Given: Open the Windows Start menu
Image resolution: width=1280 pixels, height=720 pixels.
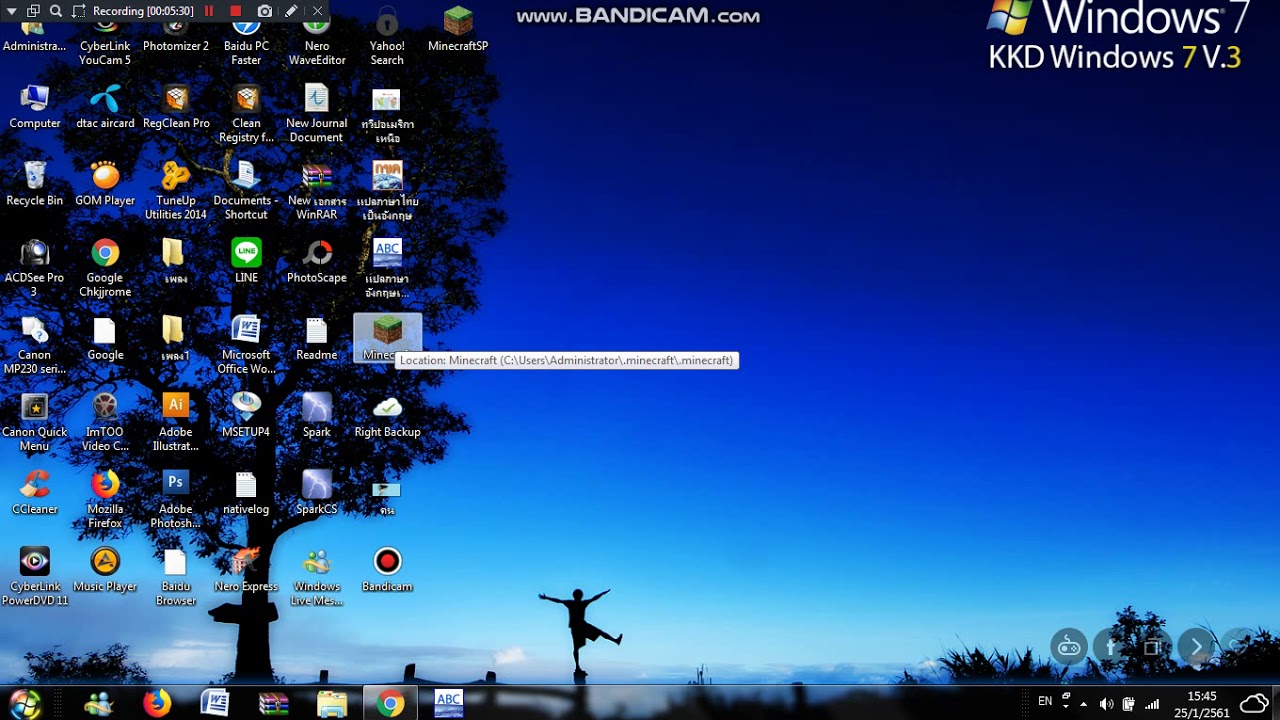Looking at the screenshot, I should point(25,703).
